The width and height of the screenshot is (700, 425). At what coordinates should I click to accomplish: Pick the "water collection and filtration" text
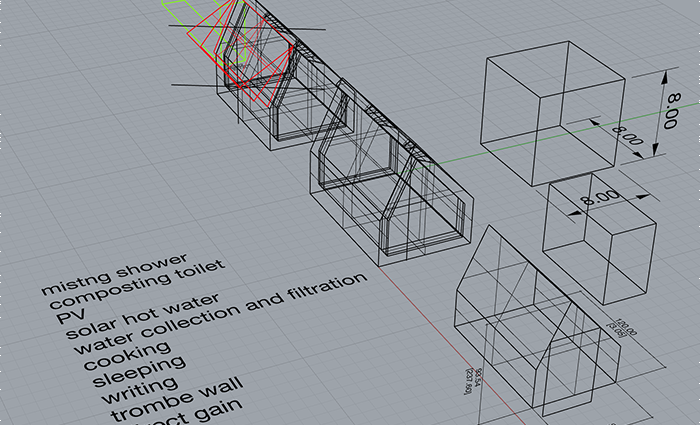pyautogui.click(x=221, y=313)
